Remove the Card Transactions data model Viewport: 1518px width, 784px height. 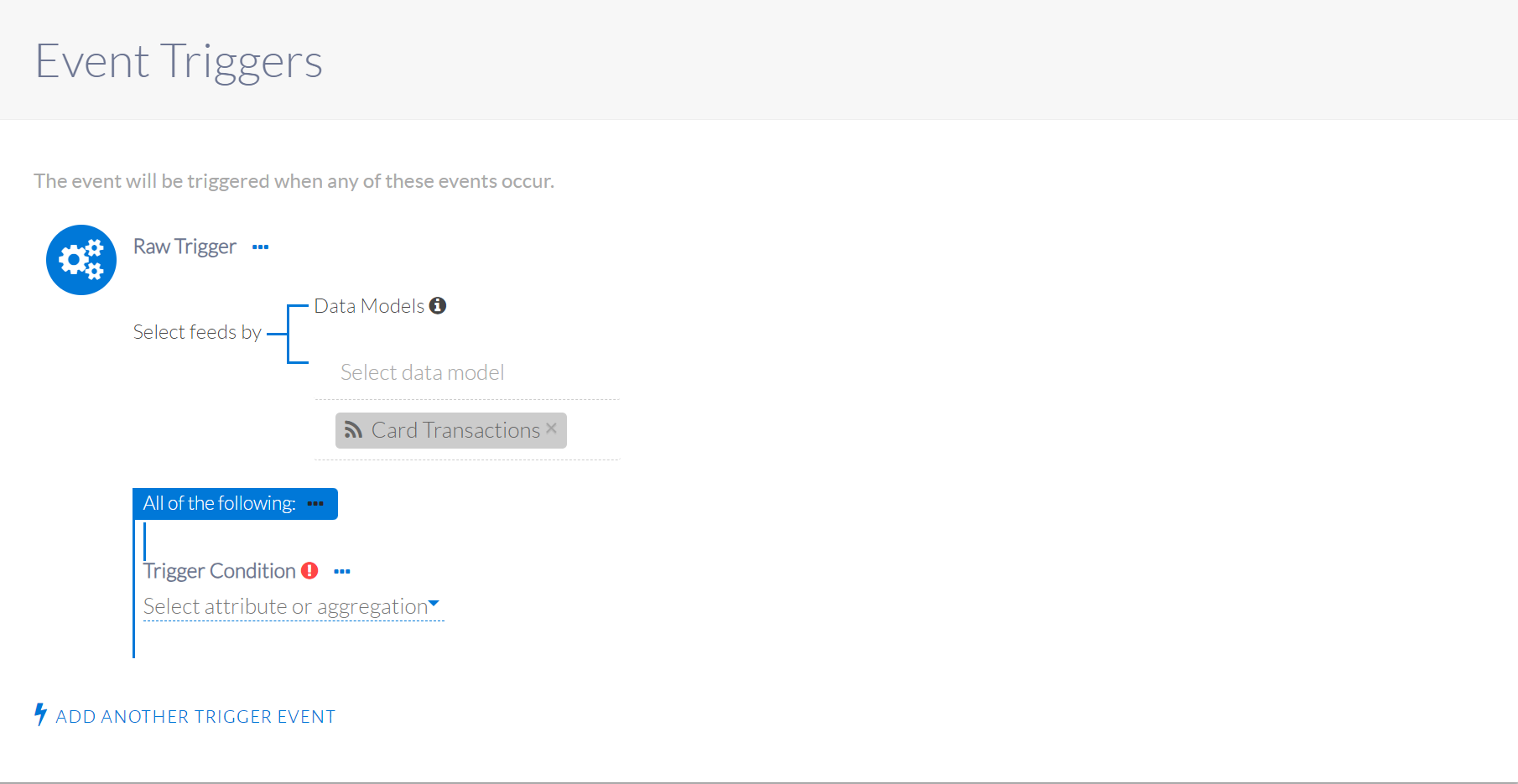tap(552, 428)
